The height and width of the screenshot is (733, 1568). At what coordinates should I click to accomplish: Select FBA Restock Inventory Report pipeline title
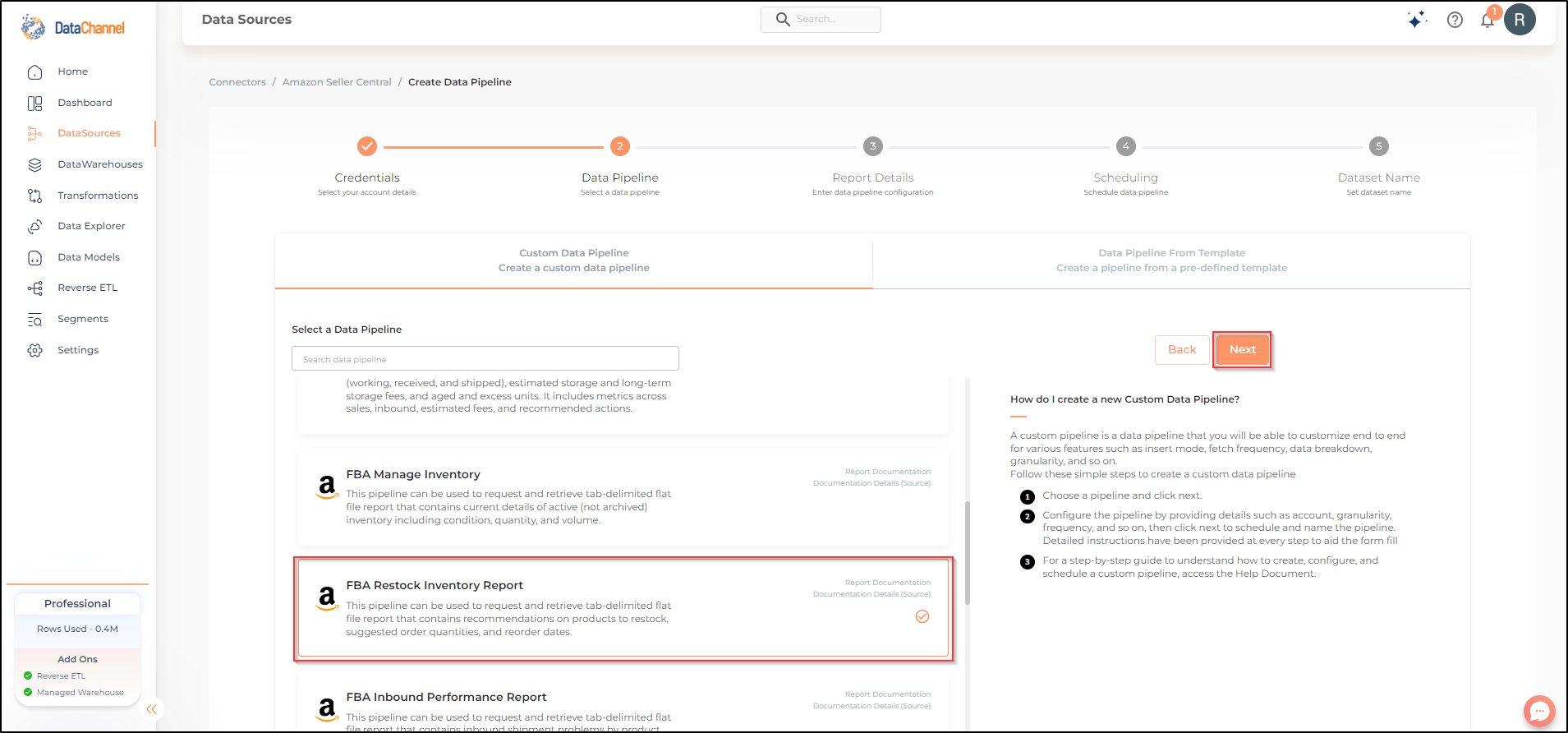(435, 585)
